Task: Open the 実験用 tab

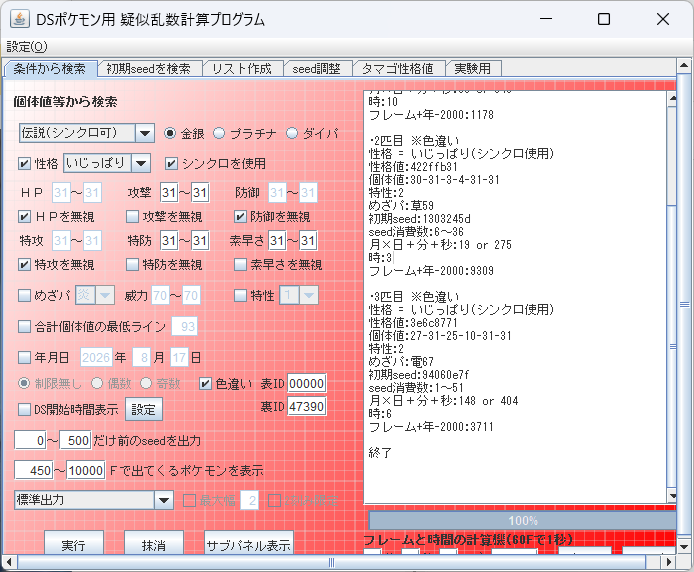Action: [x=473, y=69]
